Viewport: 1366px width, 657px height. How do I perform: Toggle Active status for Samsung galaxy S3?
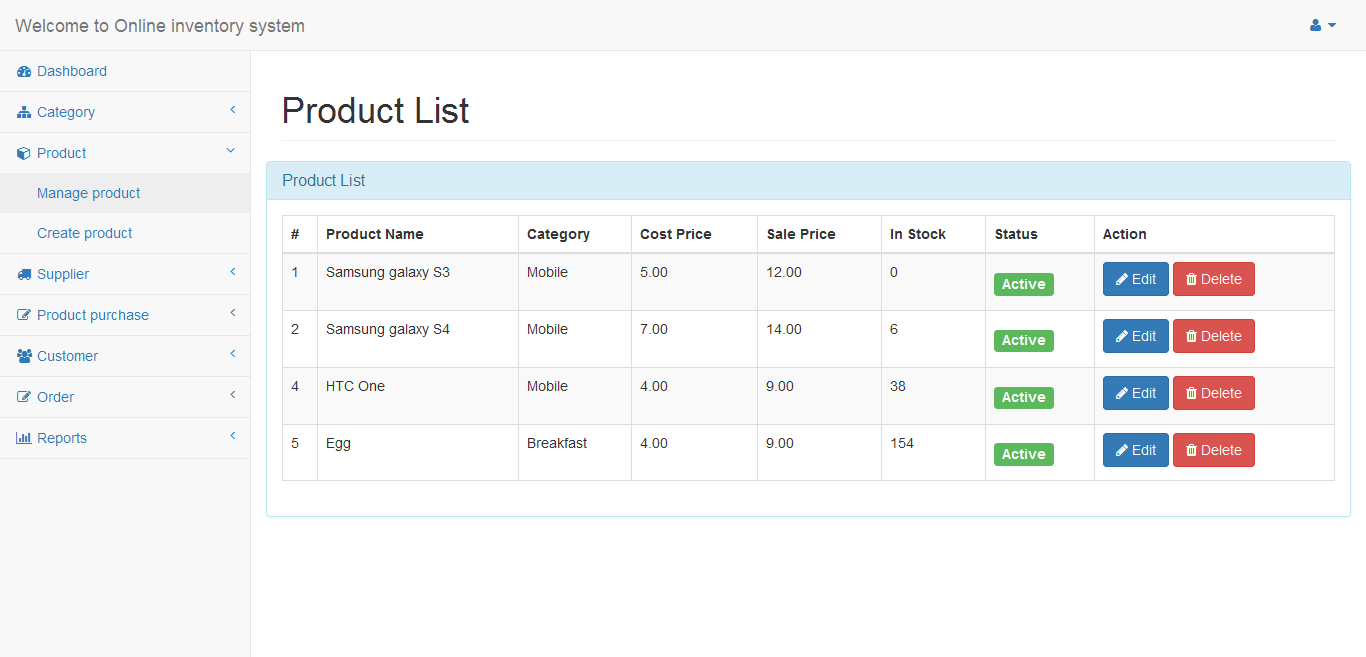coord(1023,284)
